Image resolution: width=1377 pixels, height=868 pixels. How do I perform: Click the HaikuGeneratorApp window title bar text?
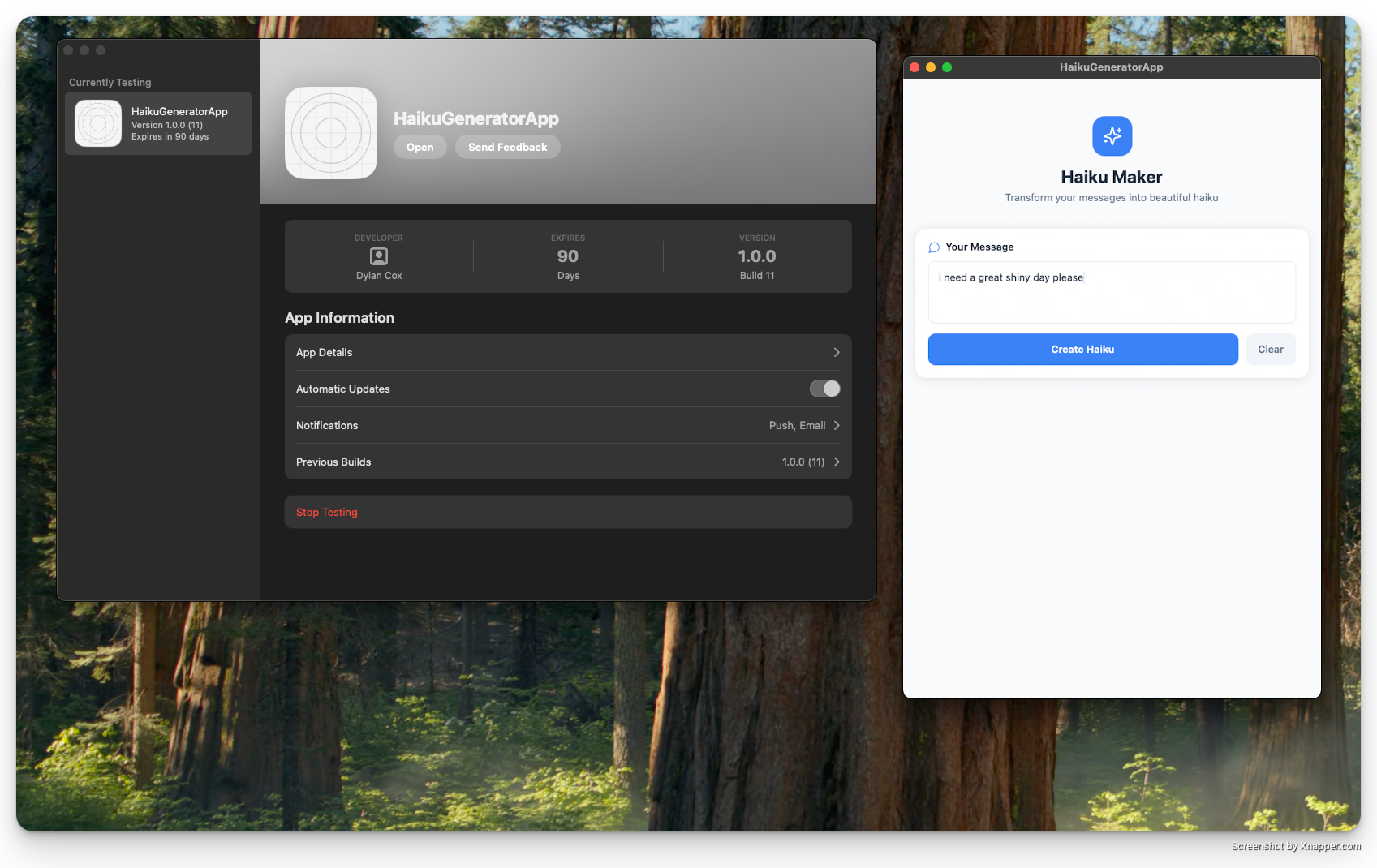(1112, 67)
